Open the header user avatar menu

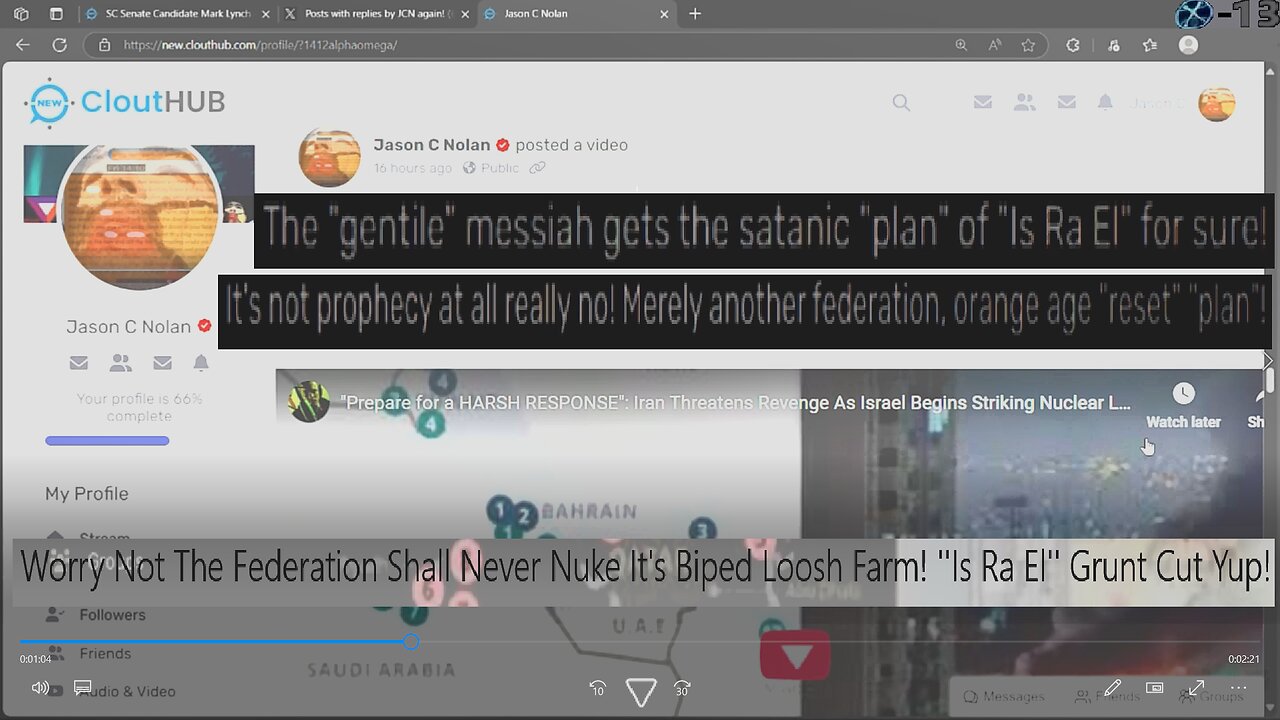[1217, 103]
